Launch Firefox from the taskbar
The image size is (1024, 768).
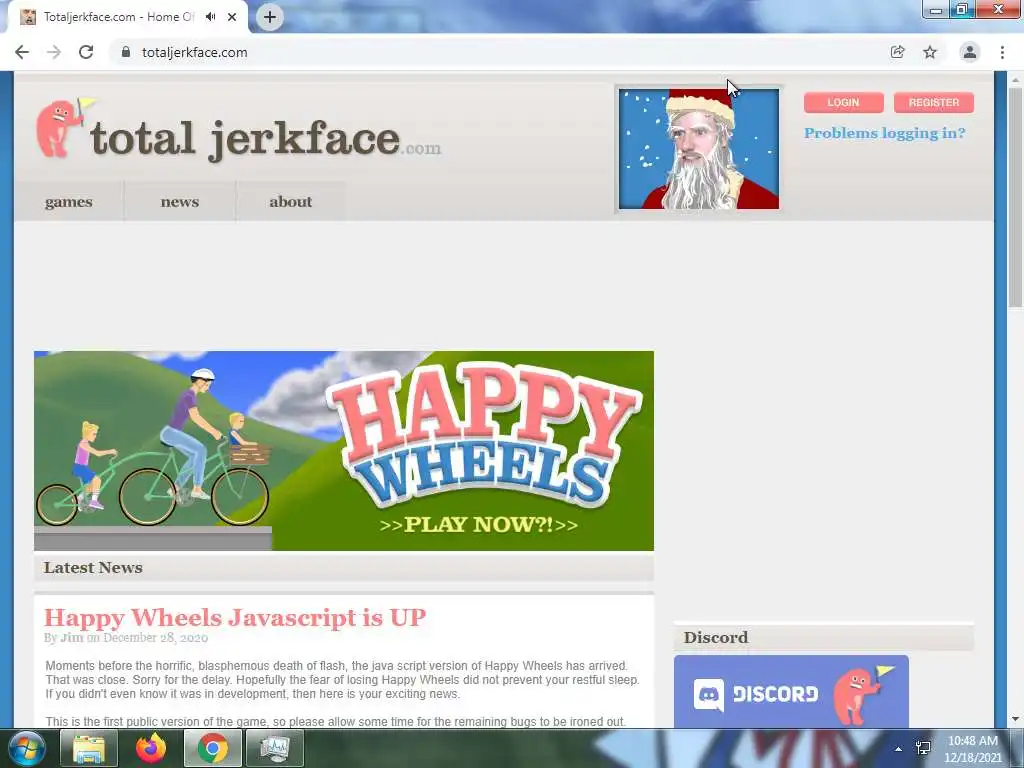click(151, 748)
